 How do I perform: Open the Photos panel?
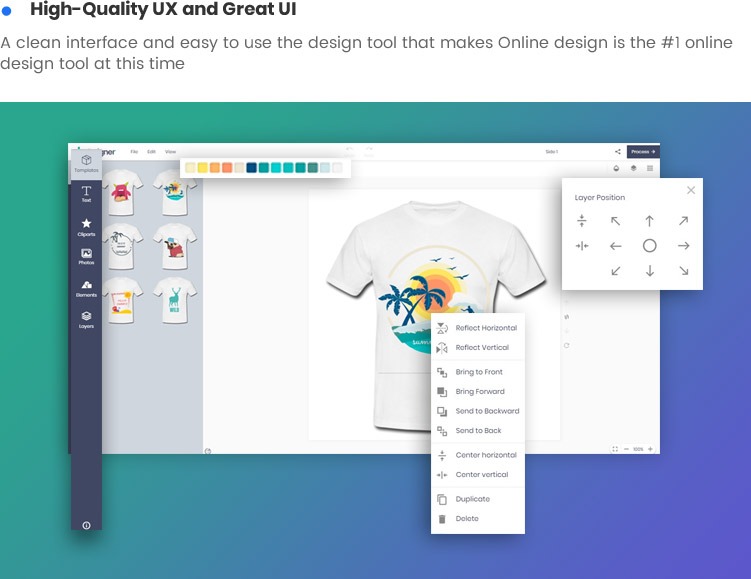[86, 256]
